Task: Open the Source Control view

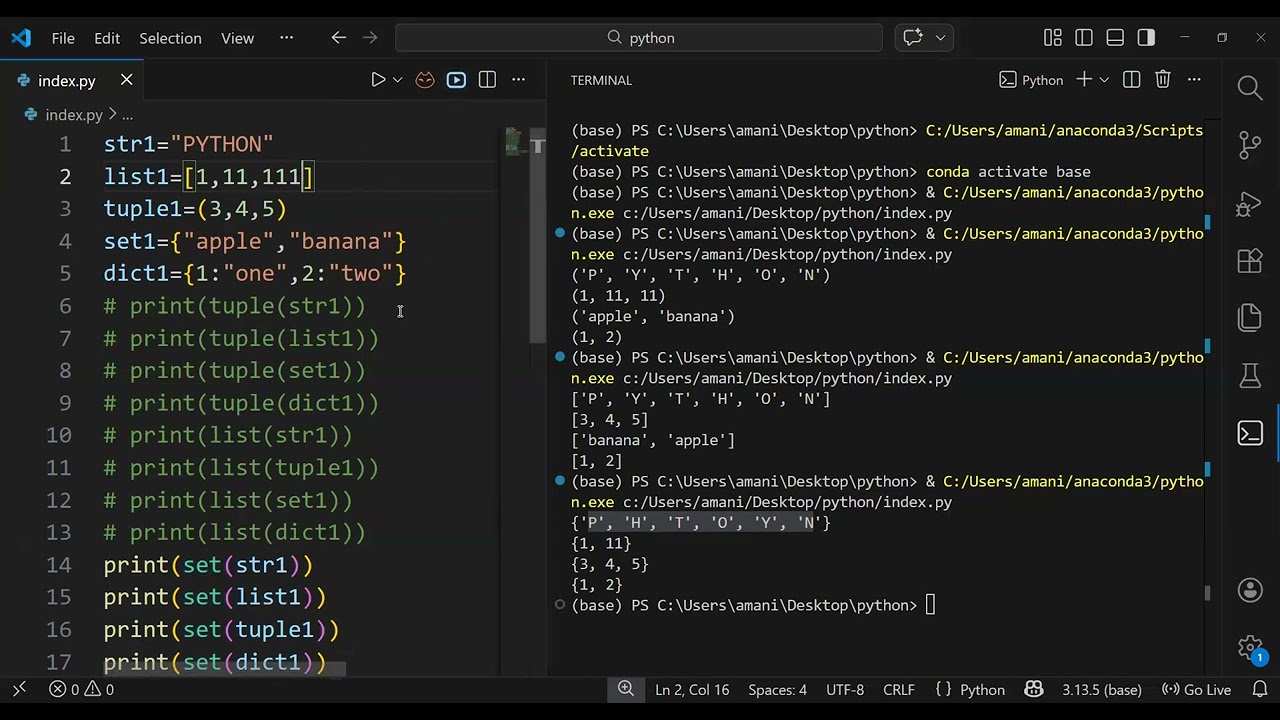Action: click(x=1250, y=145)
